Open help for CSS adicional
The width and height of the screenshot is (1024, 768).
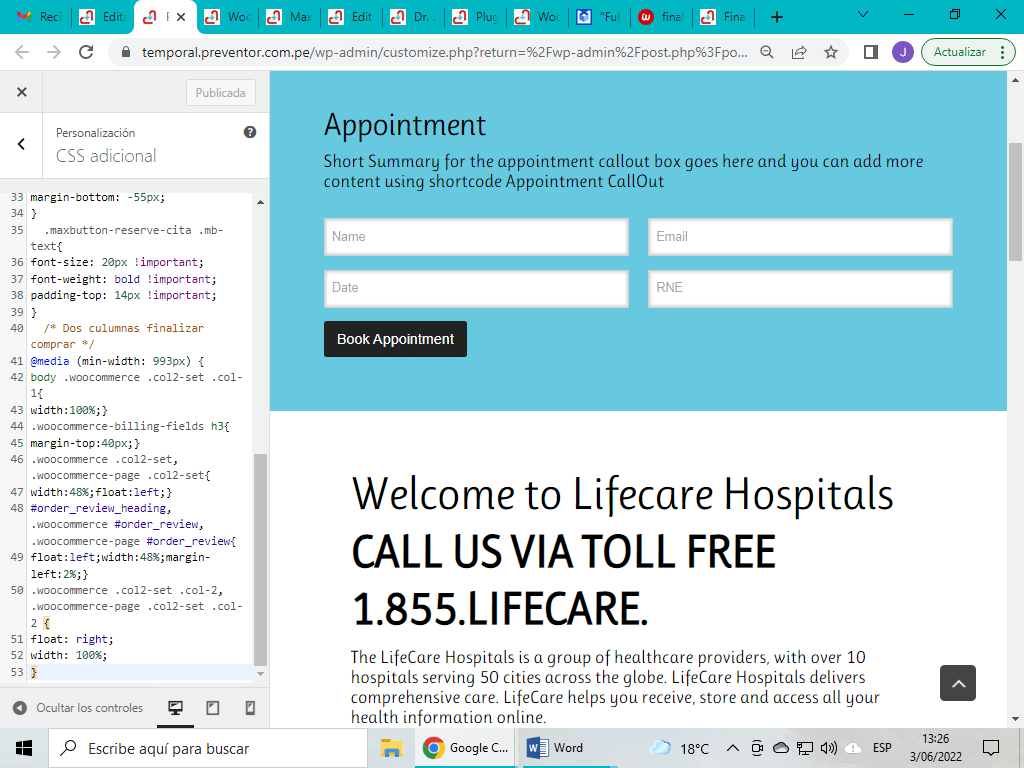[x=249, y=132]
